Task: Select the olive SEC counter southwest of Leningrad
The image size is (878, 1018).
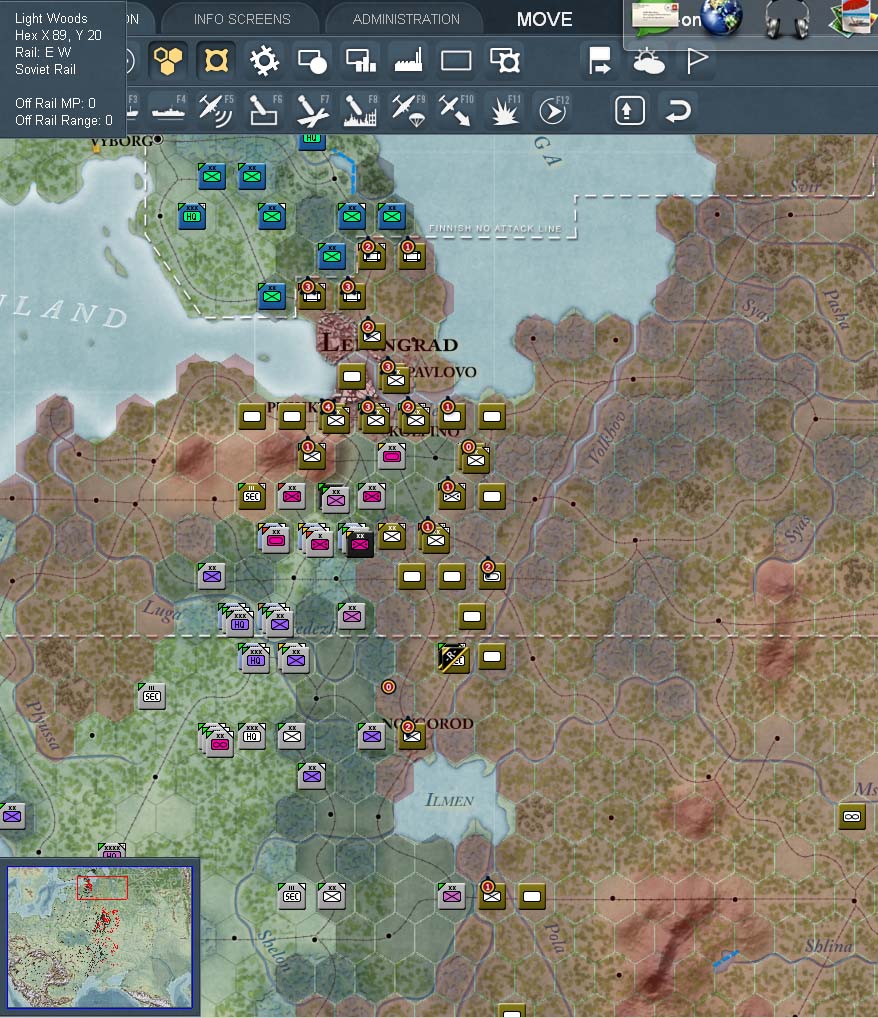Action: [x=252, y=496]
